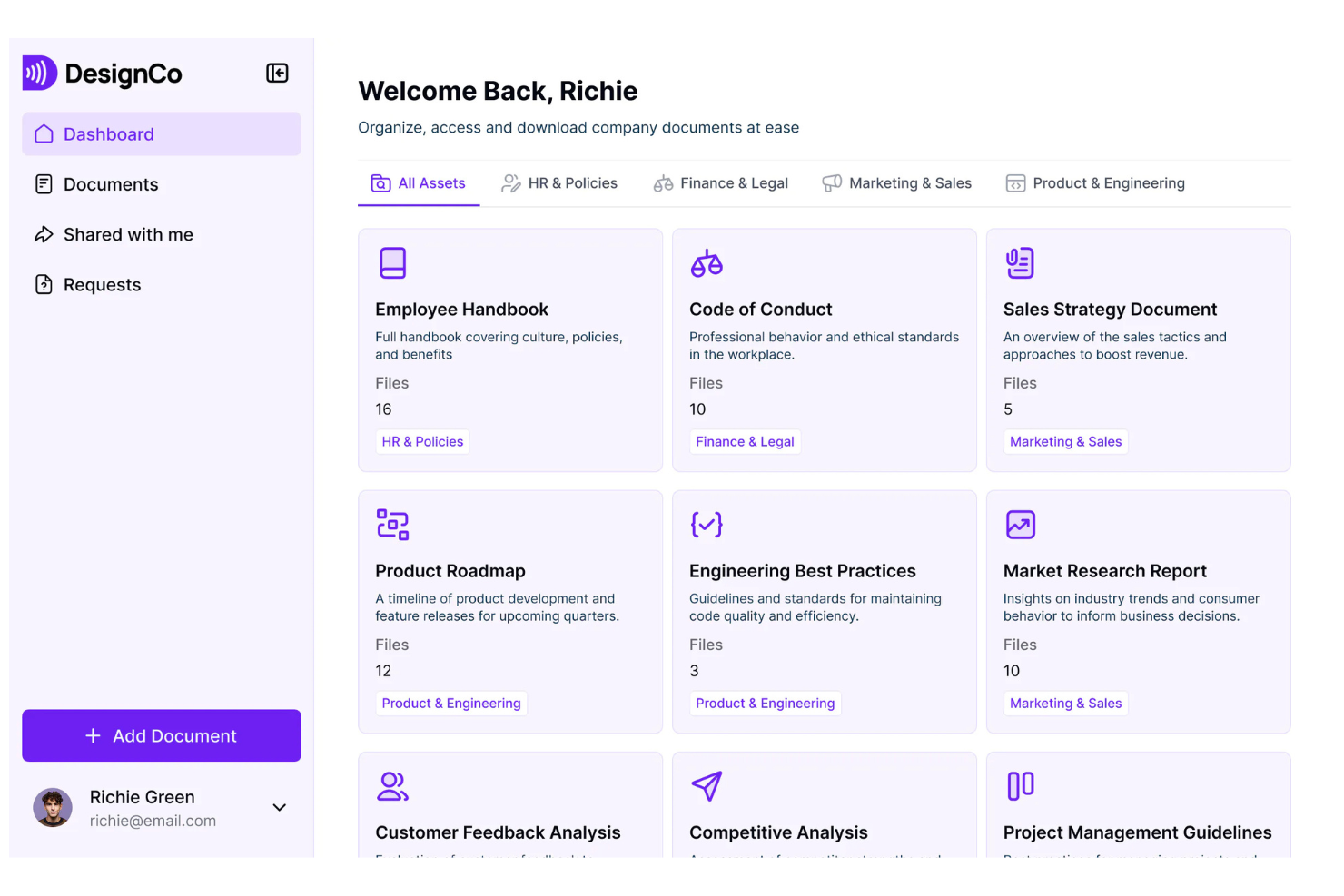Switch to the HR & Policies tab

(x=559, y=183)
